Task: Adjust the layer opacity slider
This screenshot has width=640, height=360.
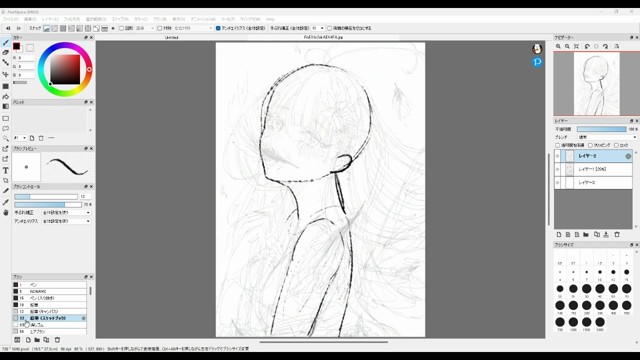Action: pos(602,129)
